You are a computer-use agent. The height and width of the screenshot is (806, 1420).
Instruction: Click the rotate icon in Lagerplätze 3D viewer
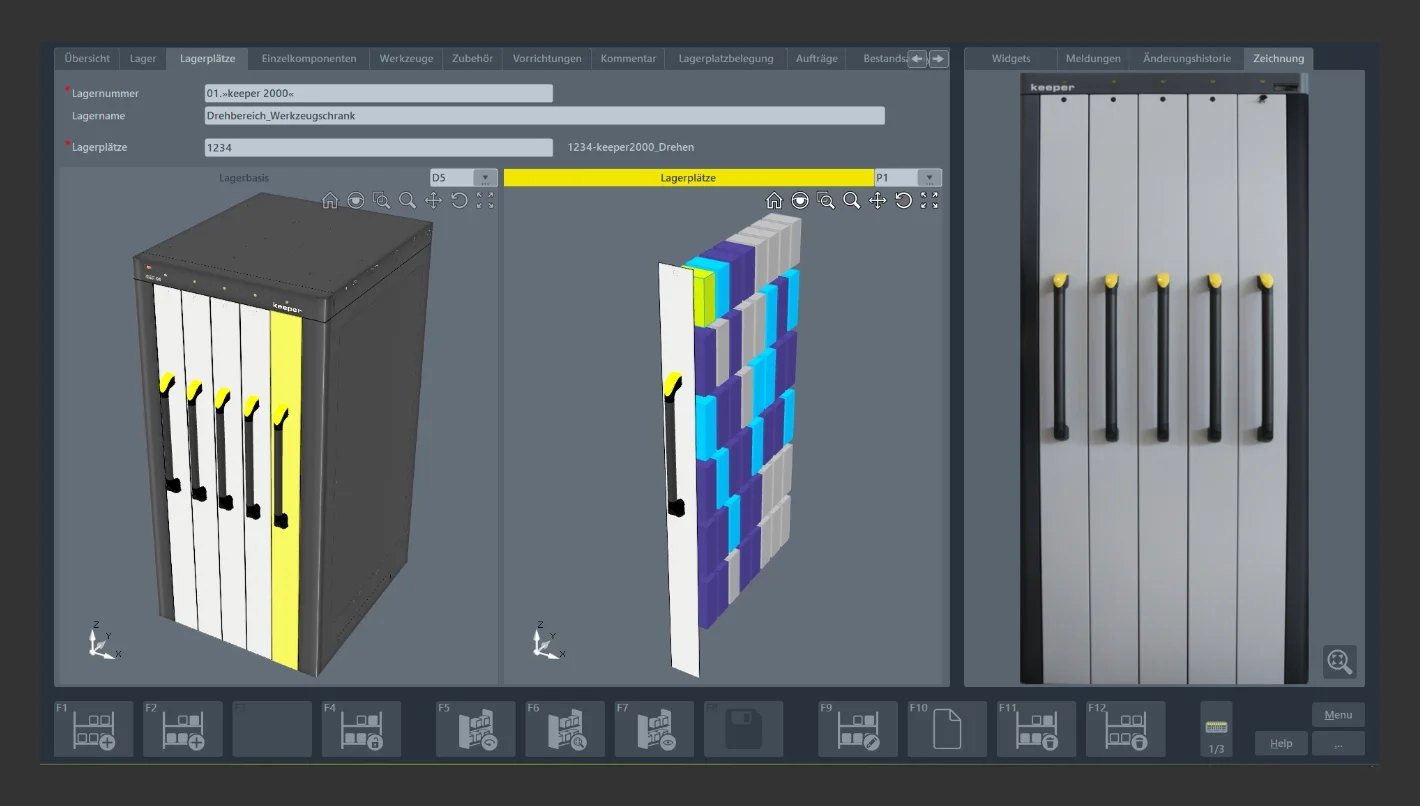coord(903,200)
